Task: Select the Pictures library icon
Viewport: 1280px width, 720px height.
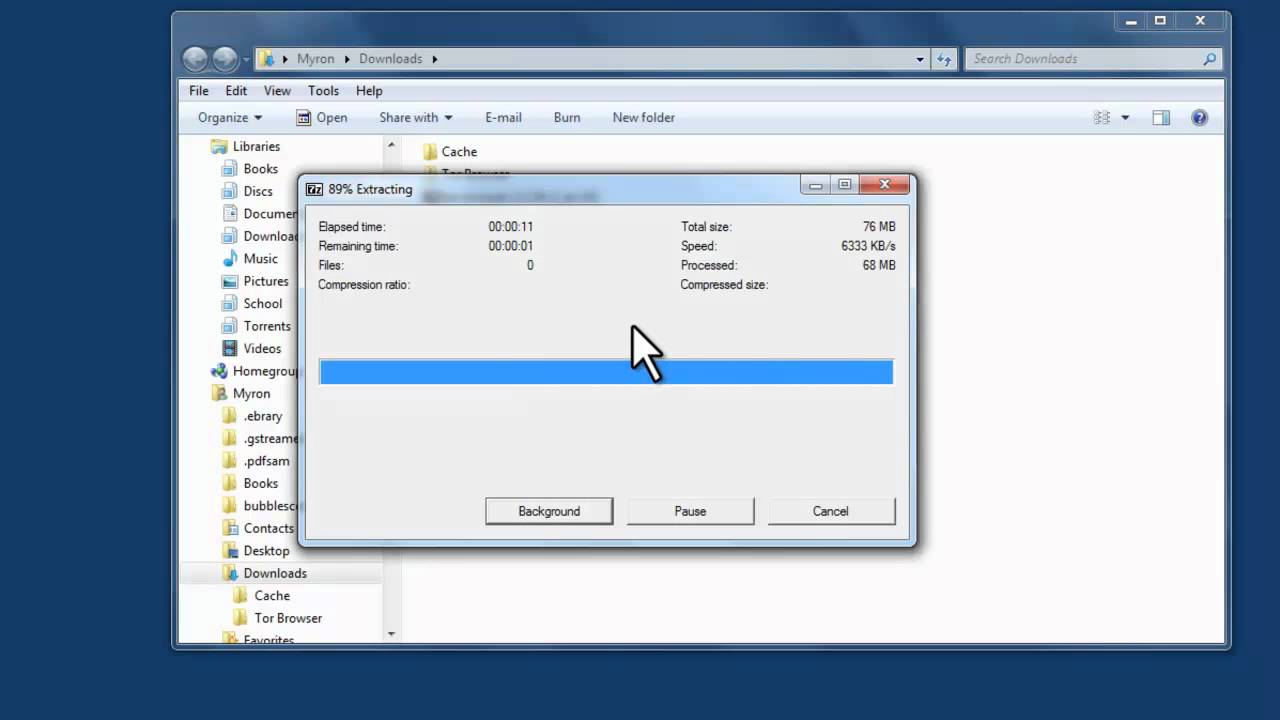Action: [230, 281]
